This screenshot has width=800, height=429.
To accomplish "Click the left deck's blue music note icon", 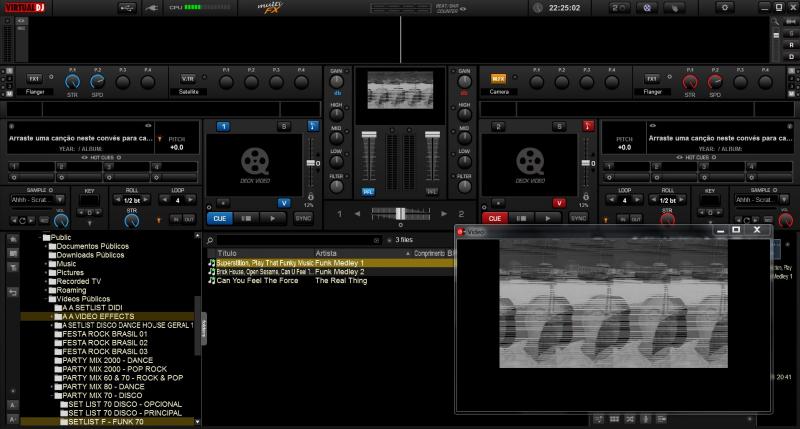I will (313, 126).
